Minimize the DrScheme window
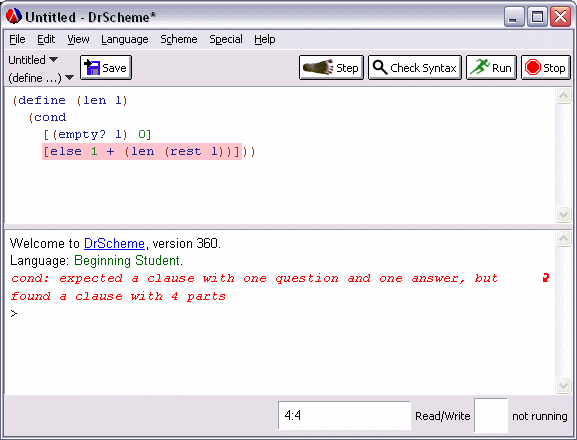577x440 pixels. (514, 17)
